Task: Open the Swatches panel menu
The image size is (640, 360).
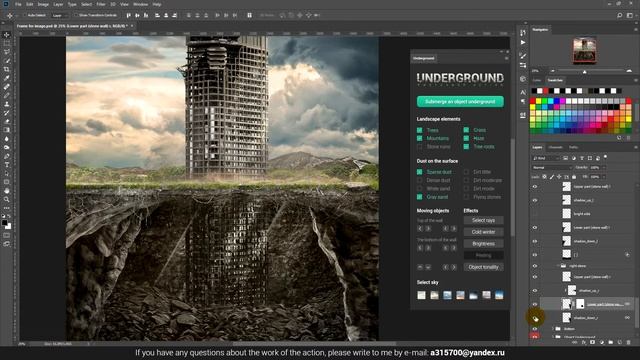Action: (635, 80)
